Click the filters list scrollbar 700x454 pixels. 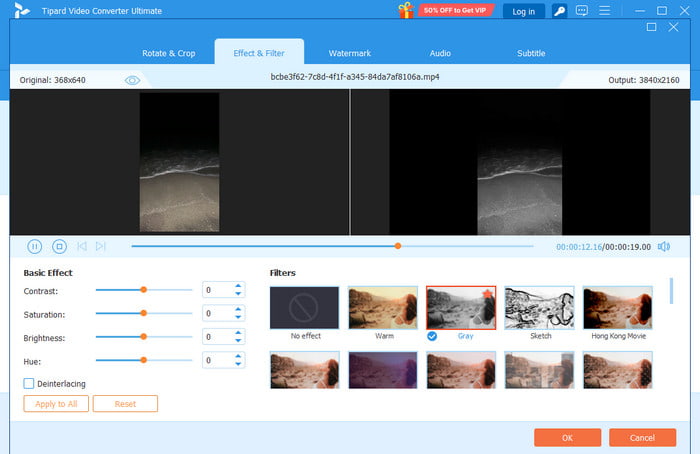671,291
